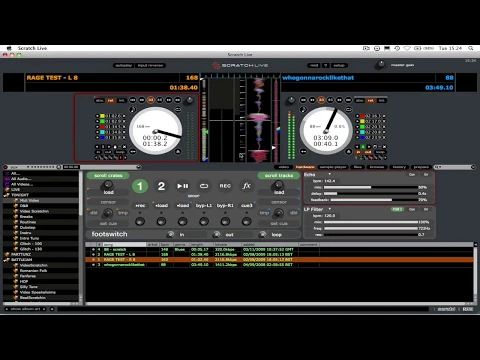Screen dimensions: 480x360
Task: Switch left deck to abs mode
Action: pos(99,100)
